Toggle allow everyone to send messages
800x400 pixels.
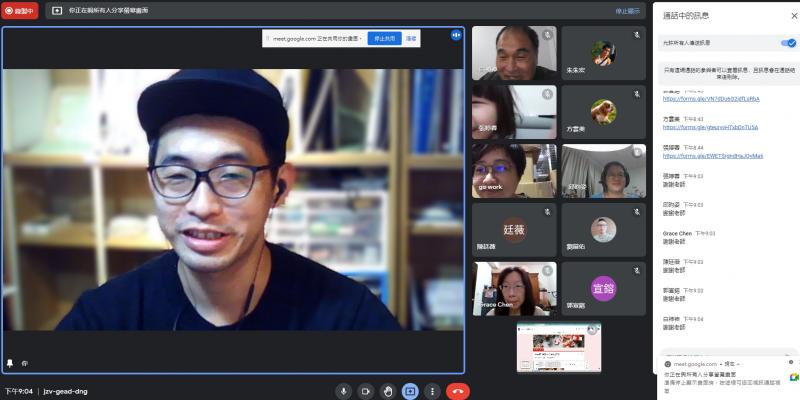[x=788, y=43]
